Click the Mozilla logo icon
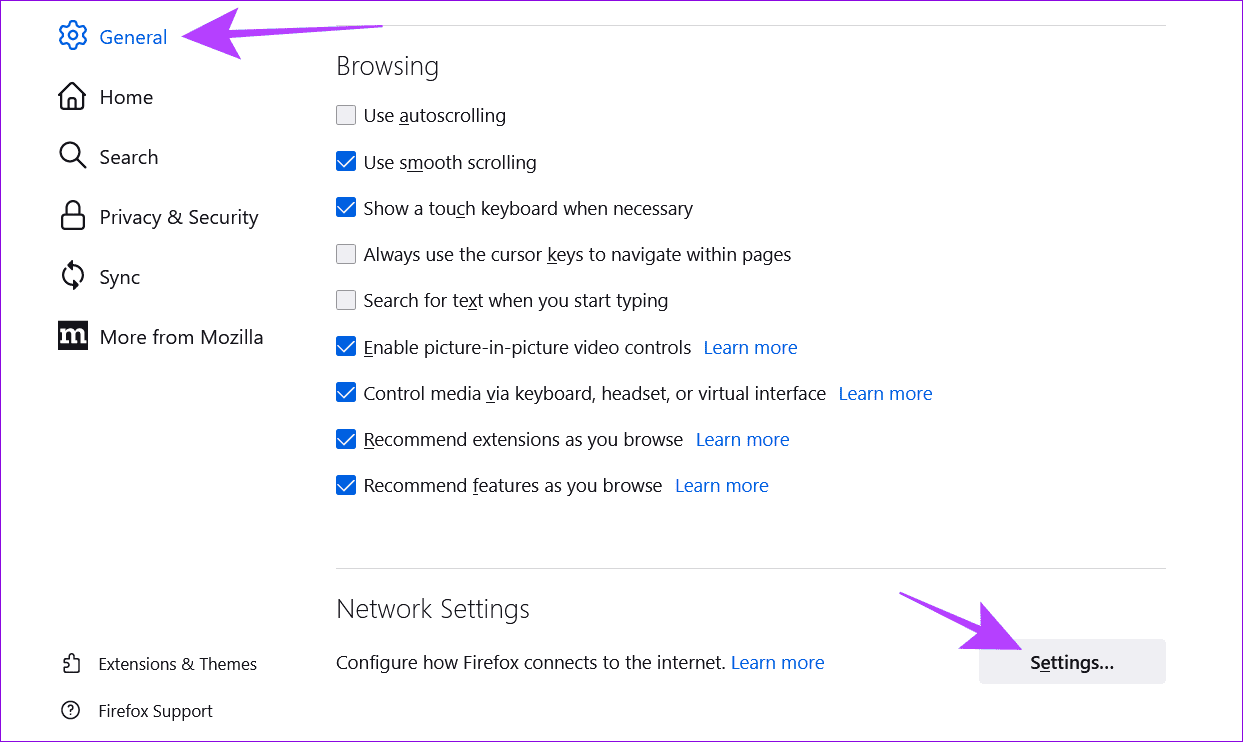 coord(73,337)
